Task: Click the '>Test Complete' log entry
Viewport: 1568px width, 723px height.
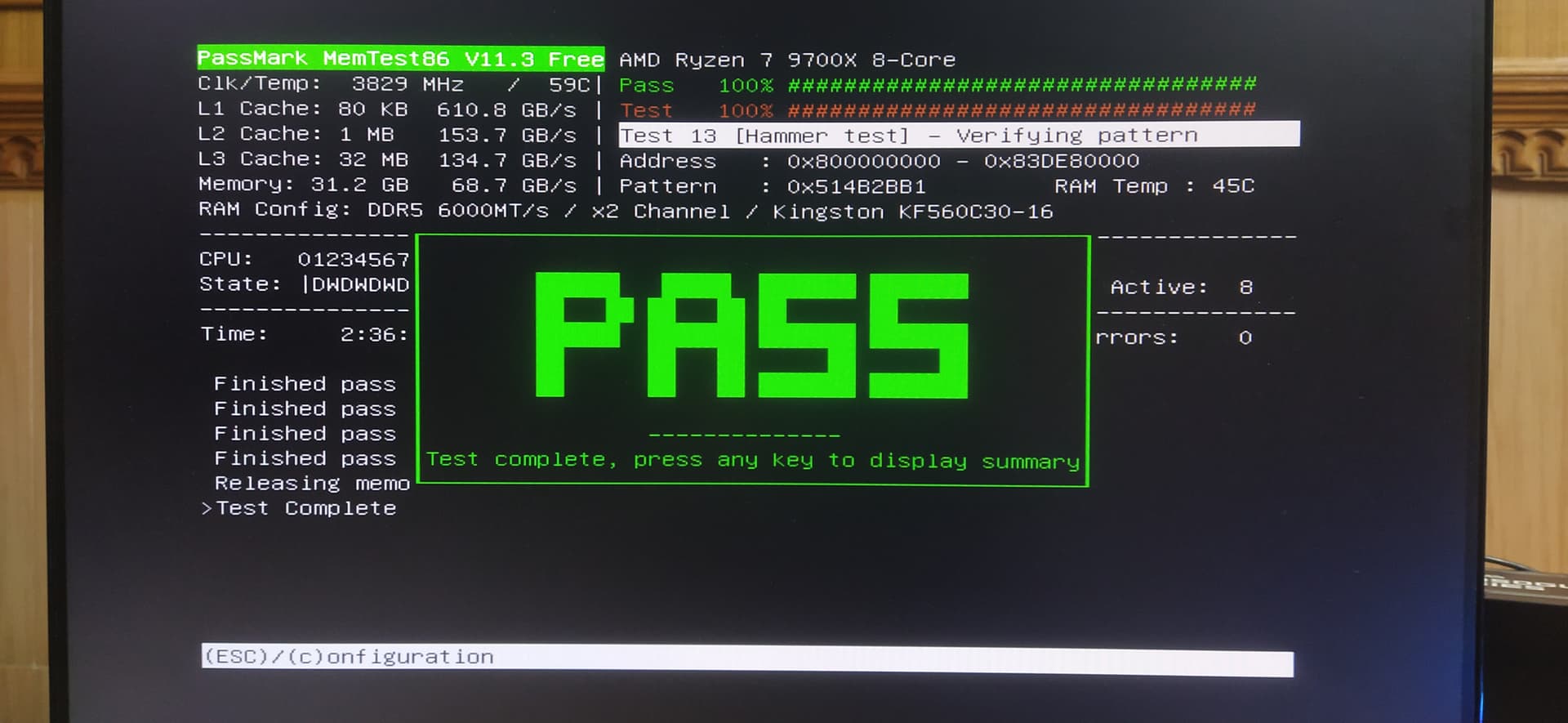Action: [x=299, y=508]
